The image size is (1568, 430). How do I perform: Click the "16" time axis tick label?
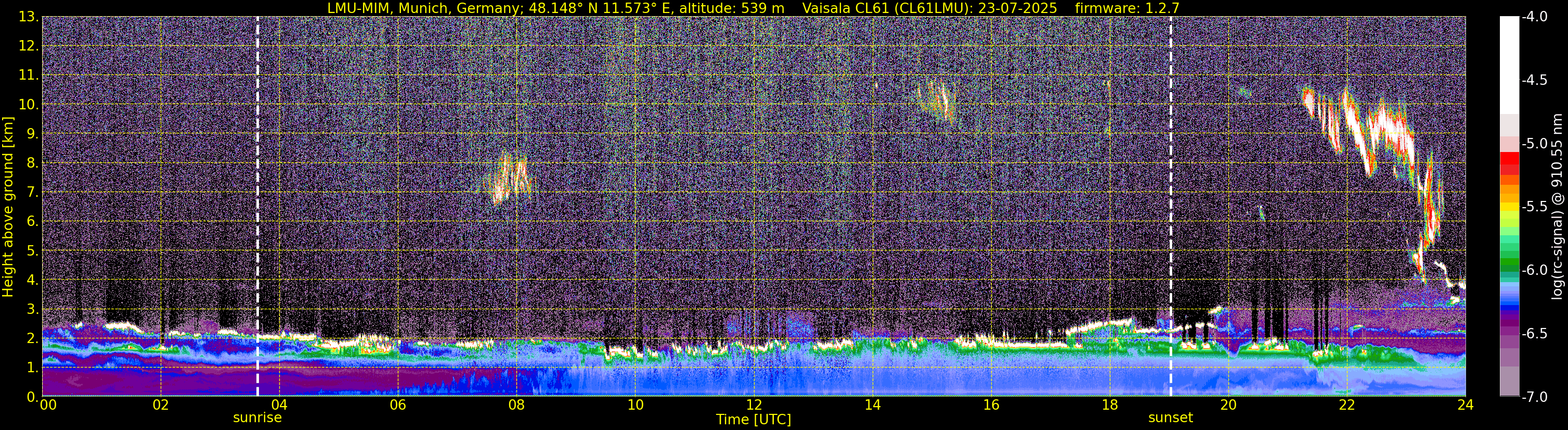coord(991,405)
